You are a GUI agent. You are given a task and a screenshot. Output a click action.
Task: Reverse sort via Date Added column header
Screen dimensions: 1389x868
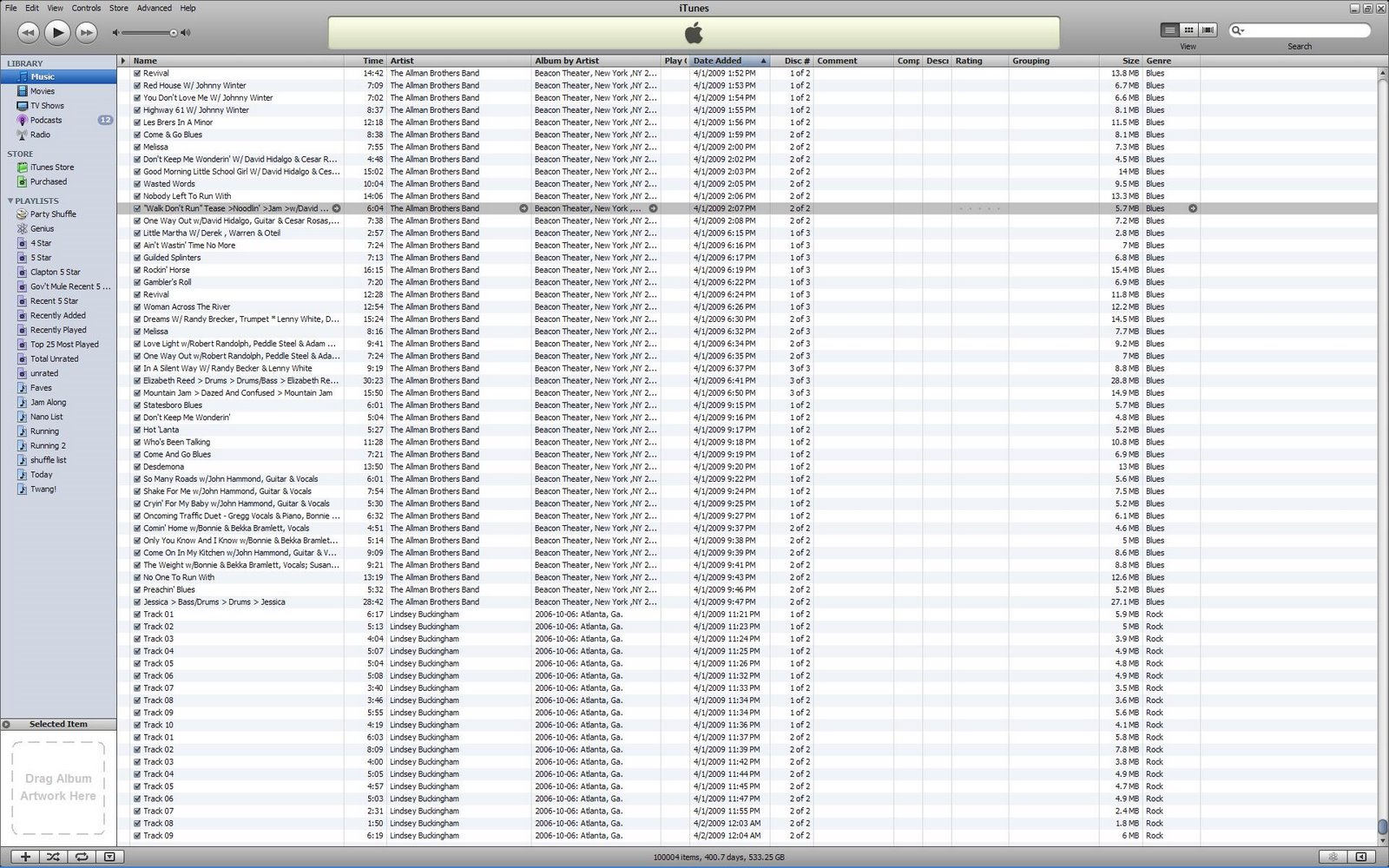pyautogui.click(x=729, y=61)
